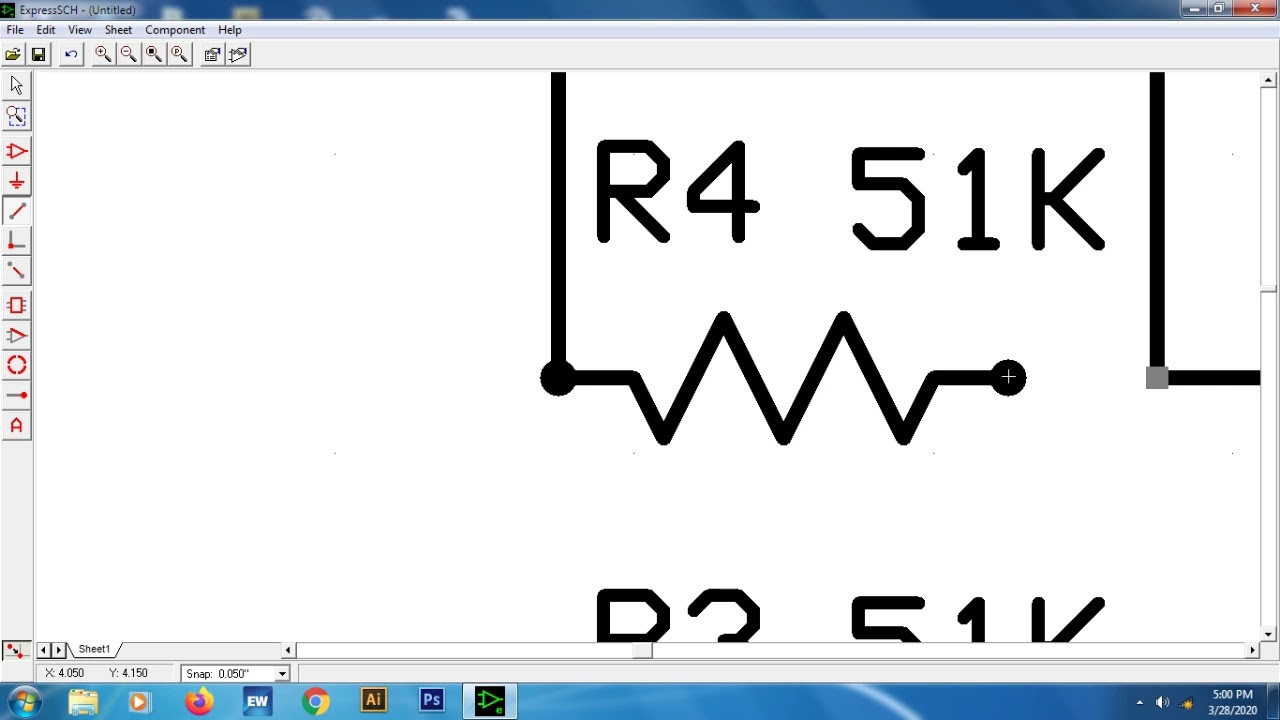Screen dimensions: 1280x720
Task: Select the zoom-to-selection box tool
Action: [x=16, y=117]
